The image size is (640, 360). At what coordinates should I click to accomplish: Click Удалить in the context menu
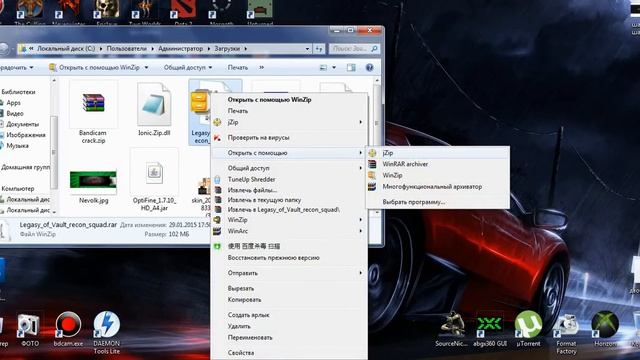(289, 326)
